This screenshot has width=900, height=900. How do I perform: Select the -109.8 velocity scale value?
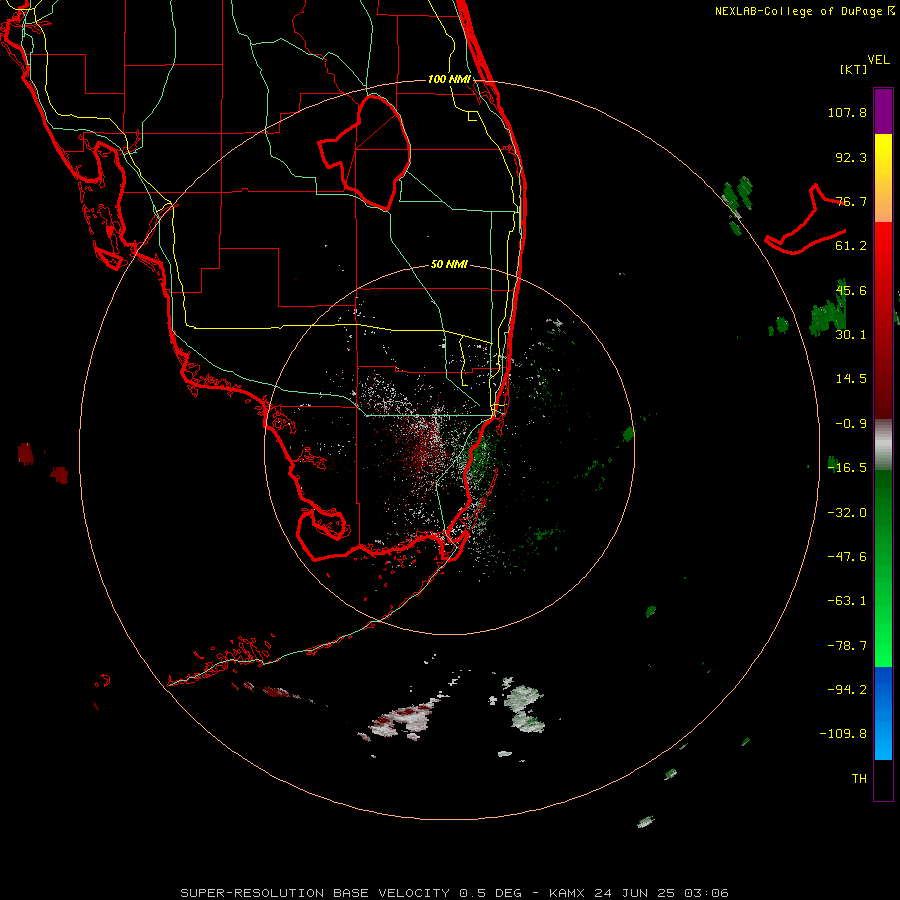click(843, 734)
